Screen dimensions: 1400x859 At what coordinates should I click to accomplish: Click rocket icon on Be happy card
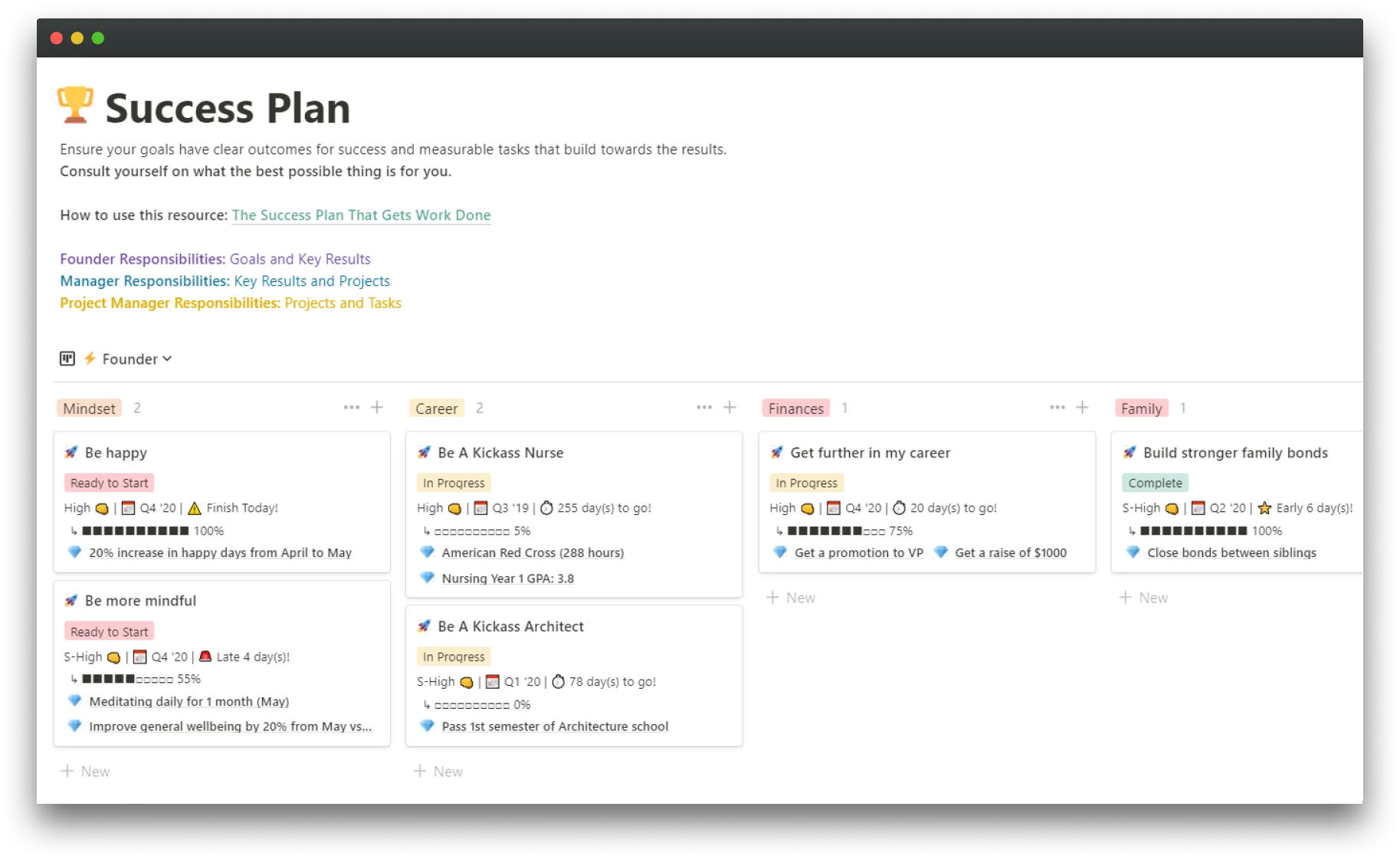[x=71, y=452]
